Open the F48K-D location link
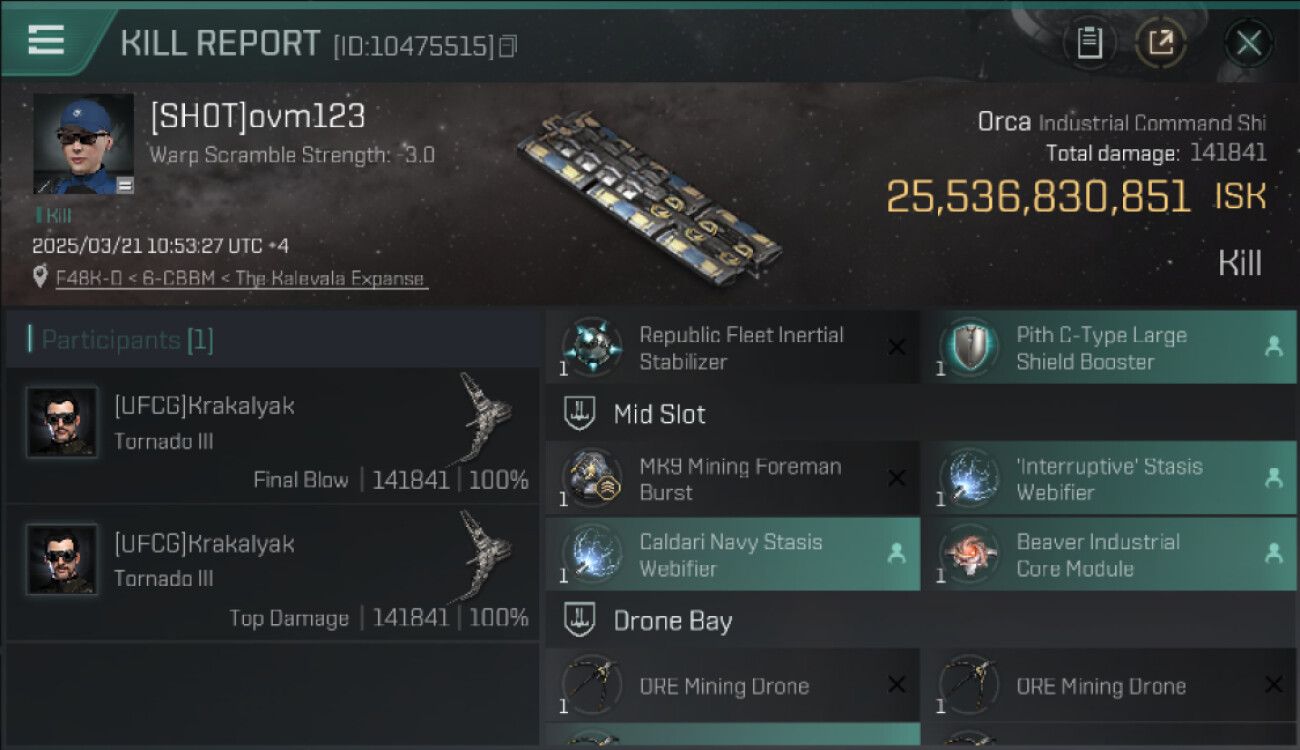This screenshot has height=750, width=1300. point(240,279)
